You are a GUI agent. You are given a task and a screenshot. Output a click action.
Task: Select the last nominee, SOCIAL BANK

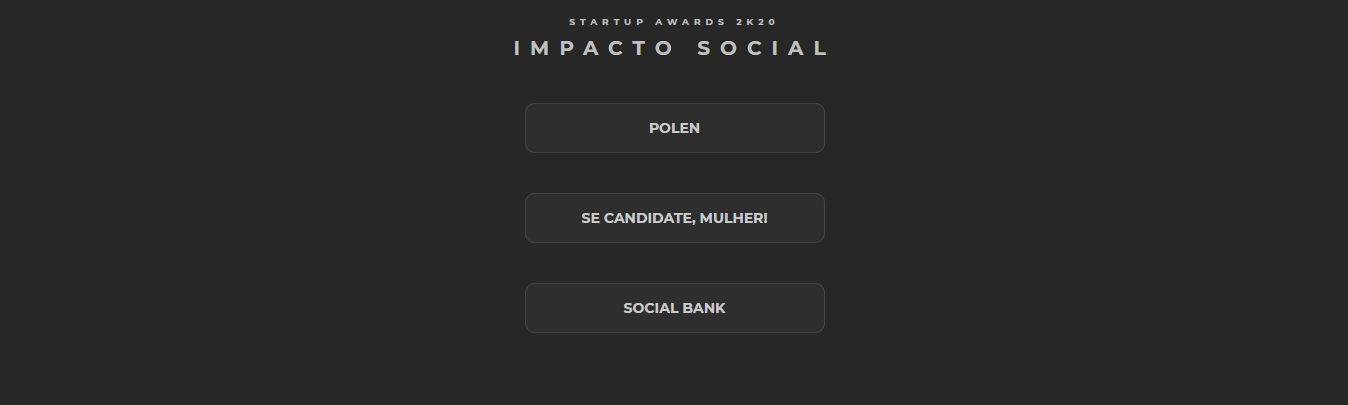[x=674, y=308]
